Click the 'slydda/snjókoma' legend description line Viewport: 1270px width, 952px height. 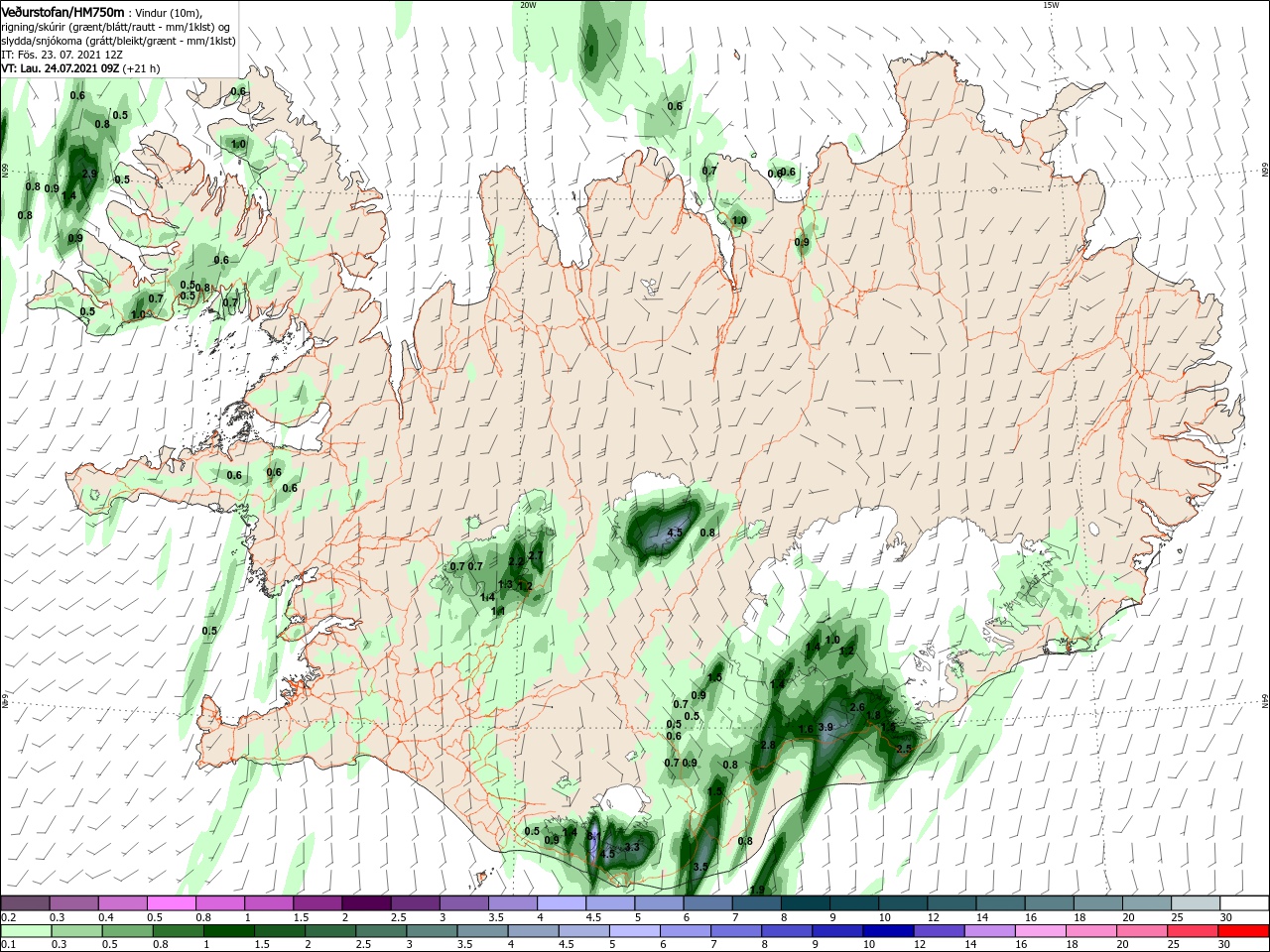pyautogui.click(x=116, y=41)
